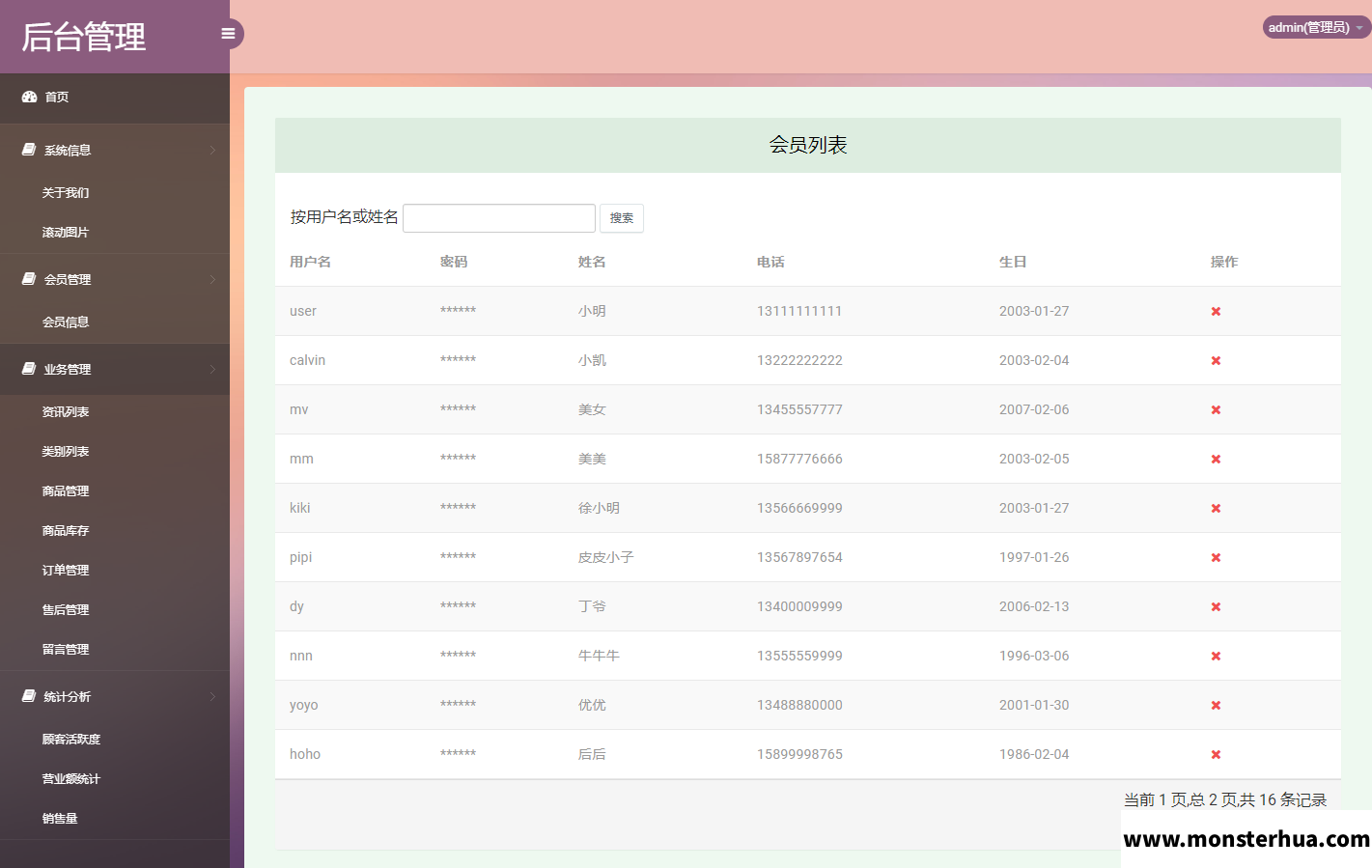1372x868 pixels.
Task: Delete member user with red X
Action: pyautogui.click(x=1216, y=311)
